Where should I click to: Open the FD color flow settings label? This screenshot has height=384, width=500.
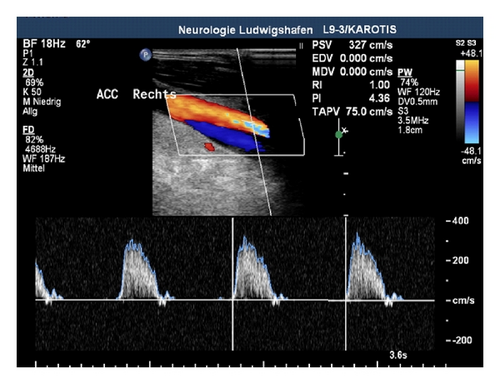(28, 130)
